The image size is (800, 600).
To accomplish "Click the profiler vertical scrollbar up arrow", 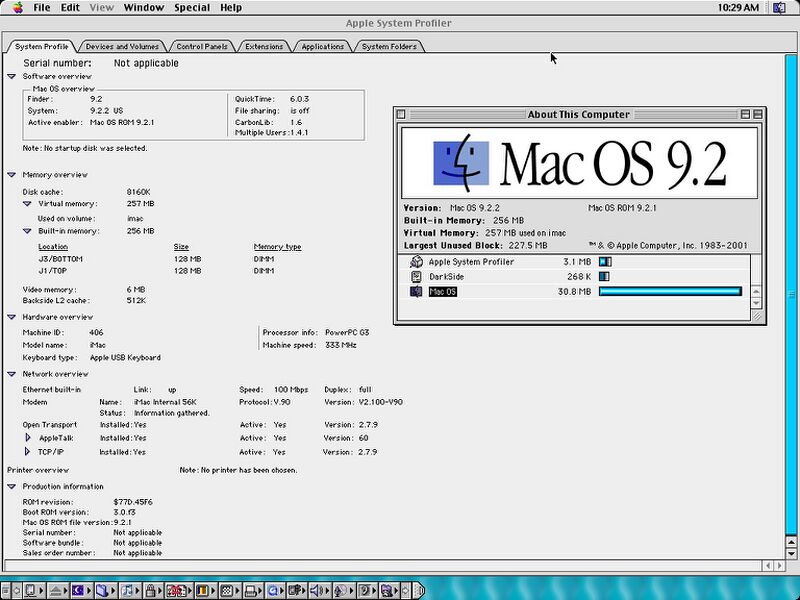I will click(x=791, y=542).
